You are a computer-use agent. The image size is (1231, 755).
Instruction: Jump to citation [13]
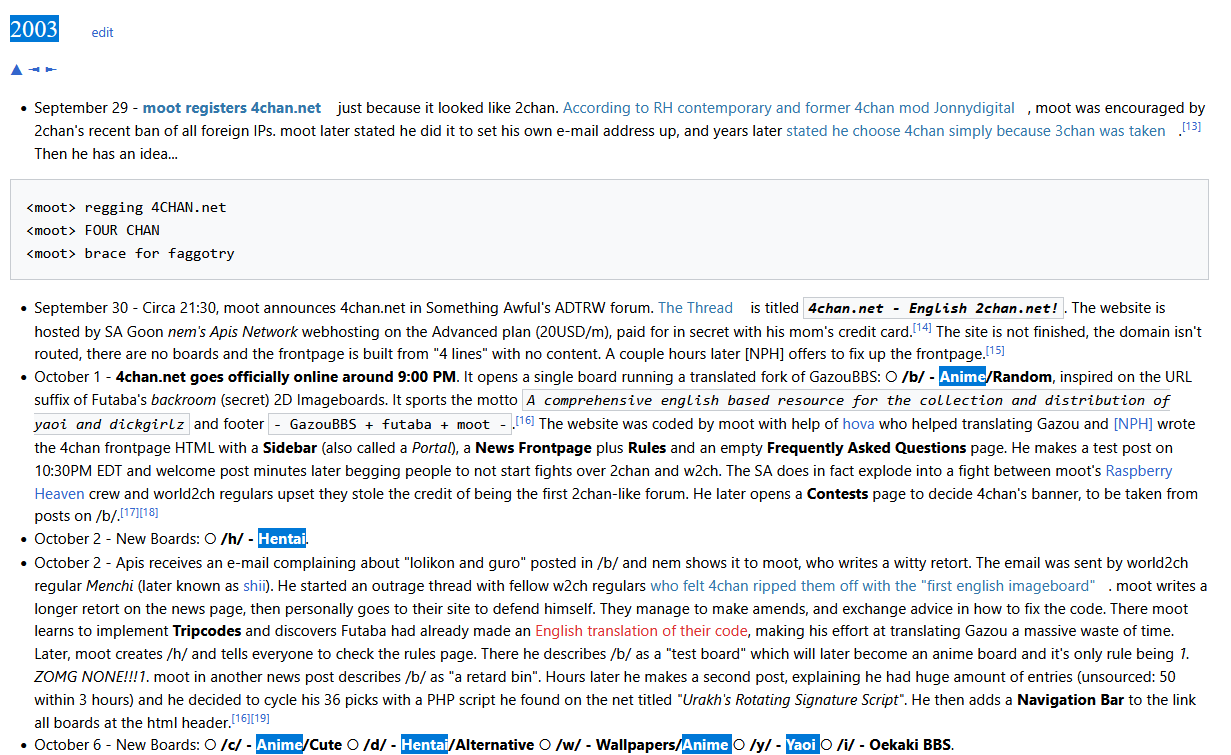(x=1191, y=127)
